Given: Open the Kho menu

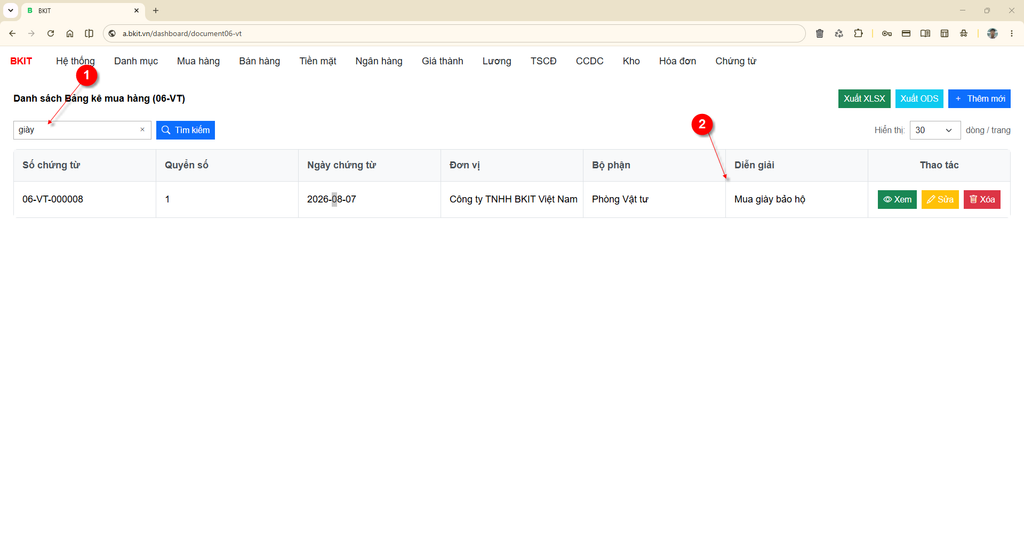Looking at the screenshot, I should 631,61.
